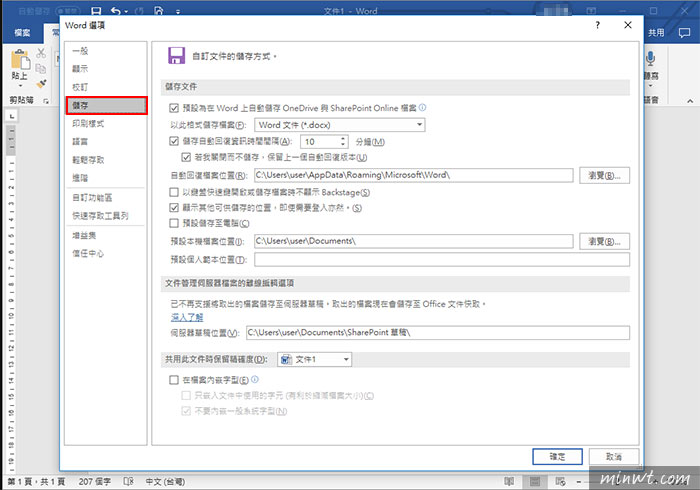Click the Copy icon in Word ribbon
700x490 pixels.
tap(41, 68)
